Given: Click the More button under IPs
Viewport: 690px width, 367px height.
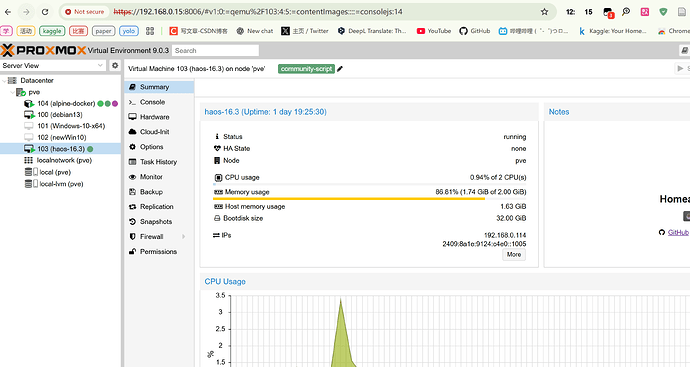Looking at the screenshot, I should pyautogui.click(x=514, y=254).
